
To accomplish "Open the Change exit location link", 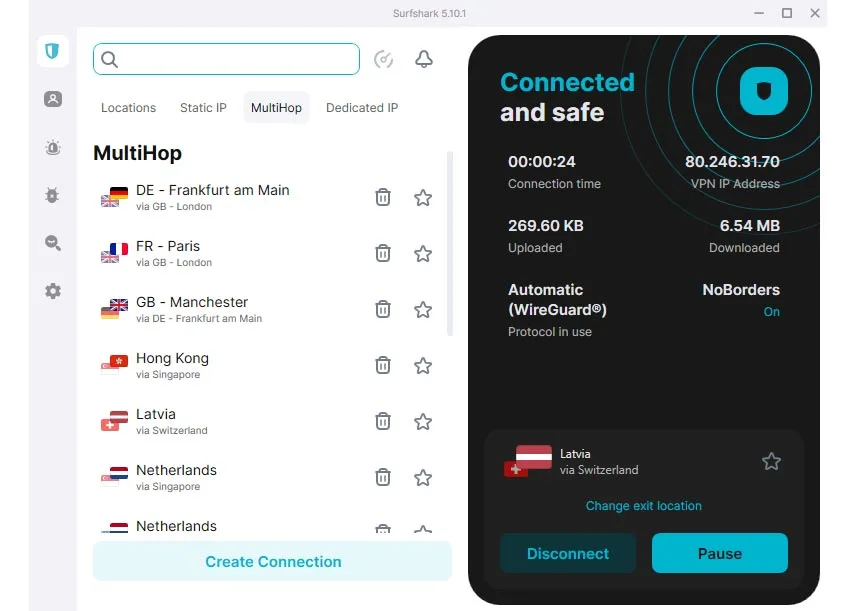I will [x=643, y=506].
